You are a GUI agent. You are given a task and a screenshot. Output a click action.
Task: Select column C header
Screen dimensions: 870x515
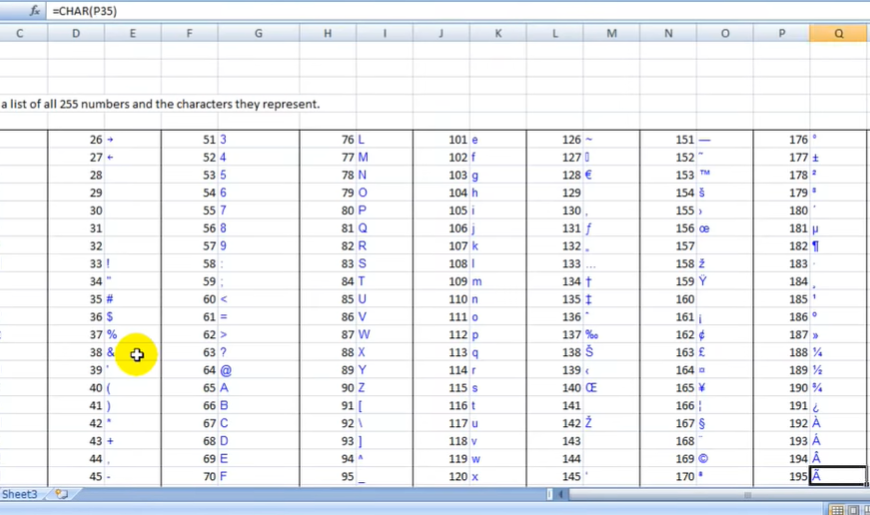[x=19, y=33]
